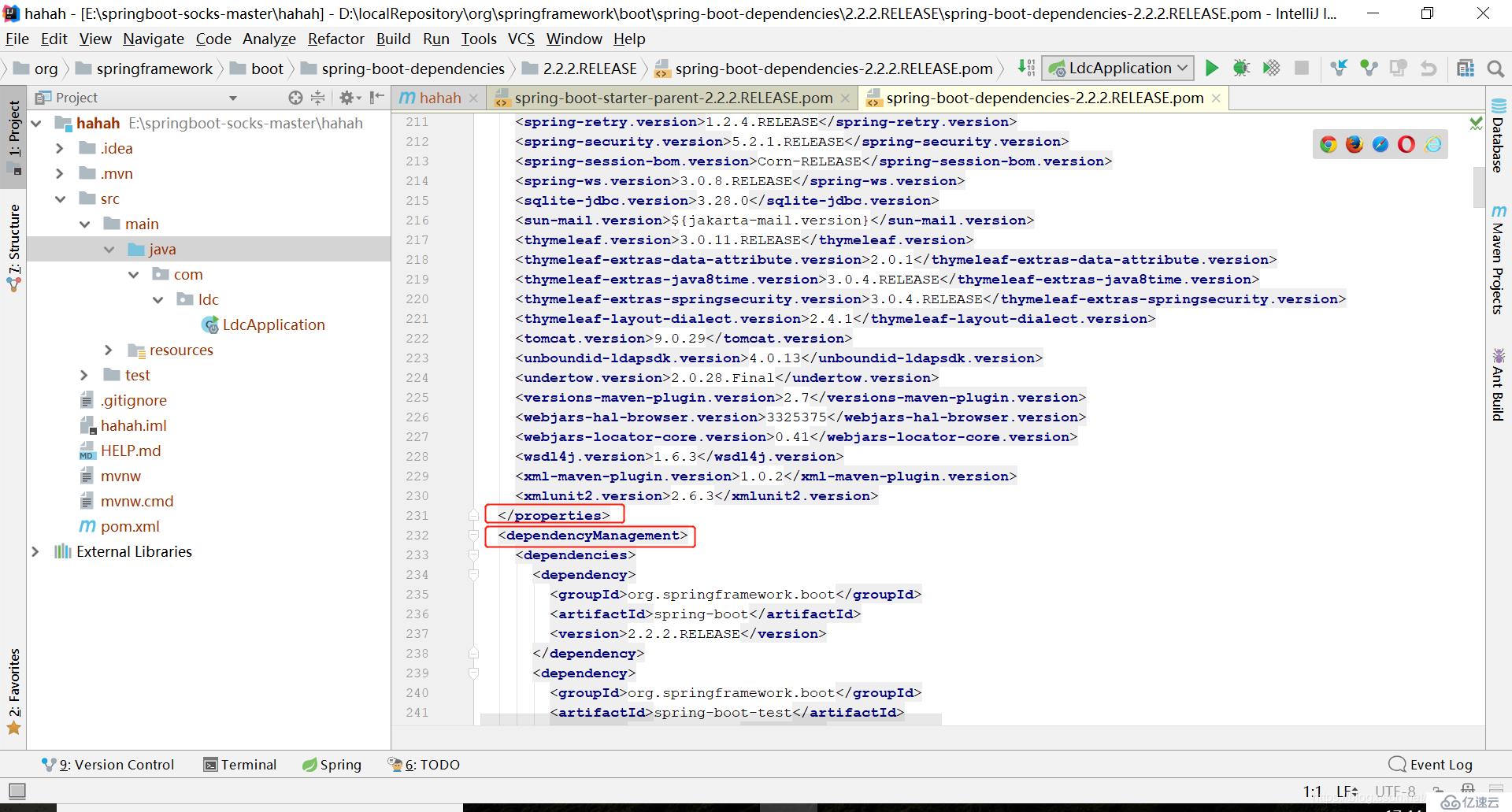This screenshot has width=1512, height=812.
Task: Click the Update Project VCS icon
Action: click(x=1339, y=69)
